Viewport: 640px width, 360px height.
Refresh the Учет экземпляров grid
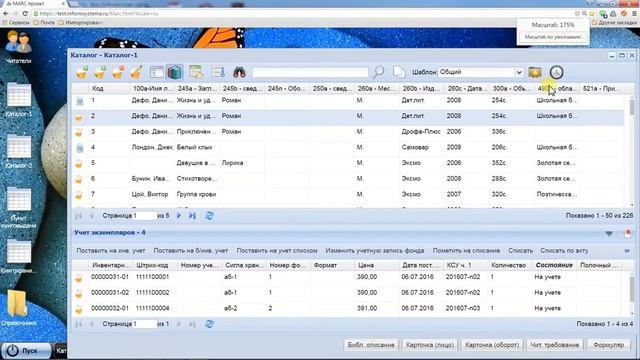pos(209,324)
